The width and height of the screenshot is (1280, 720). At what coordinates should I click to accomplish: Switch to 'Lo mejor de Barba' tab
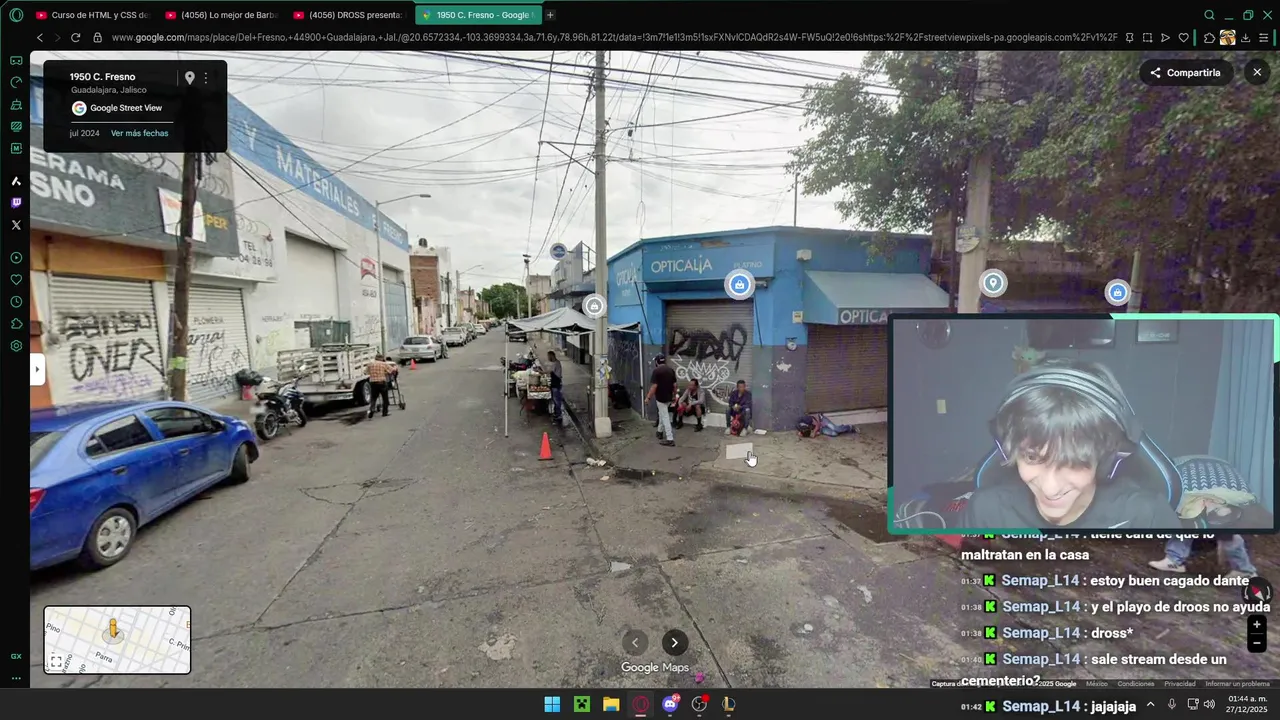[221, 15]
